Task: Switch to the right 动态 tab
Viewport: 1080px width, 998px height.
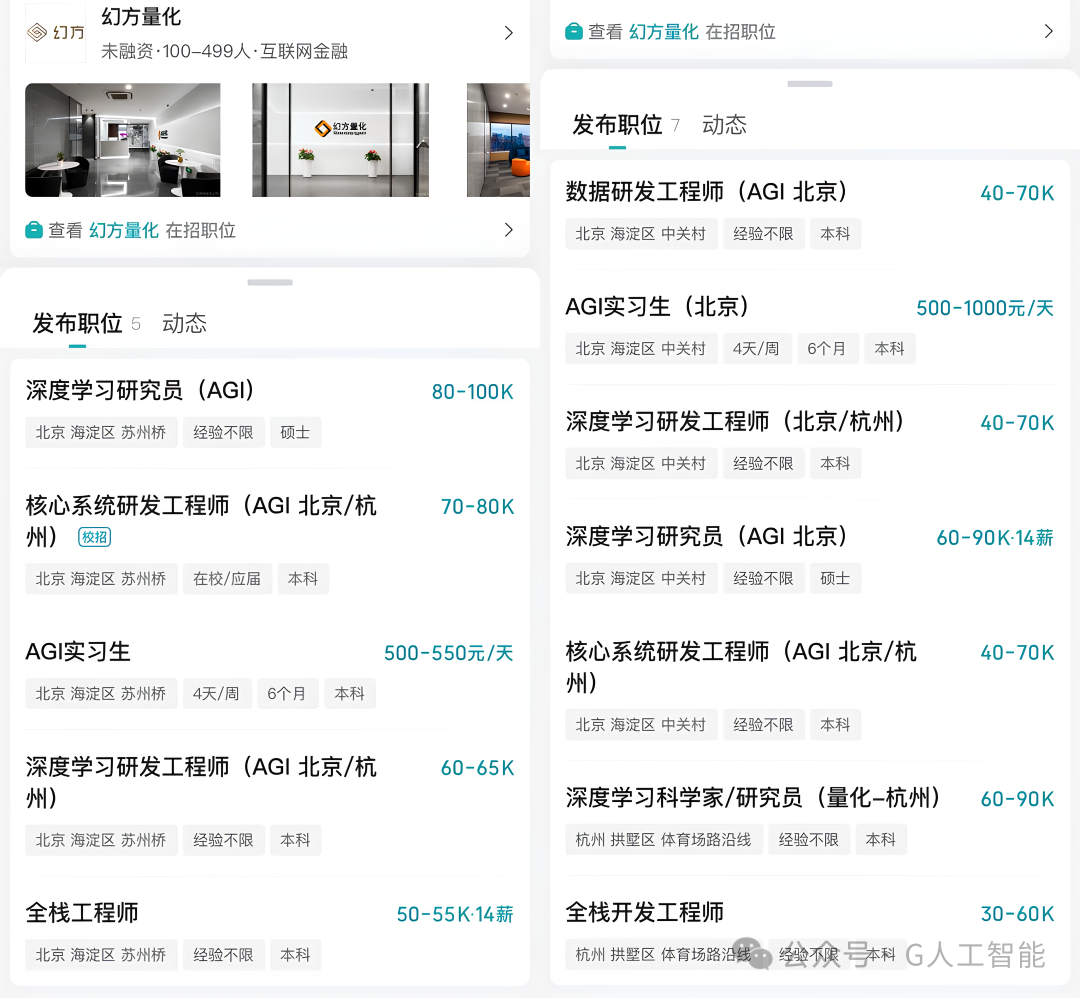Action: 725,125
